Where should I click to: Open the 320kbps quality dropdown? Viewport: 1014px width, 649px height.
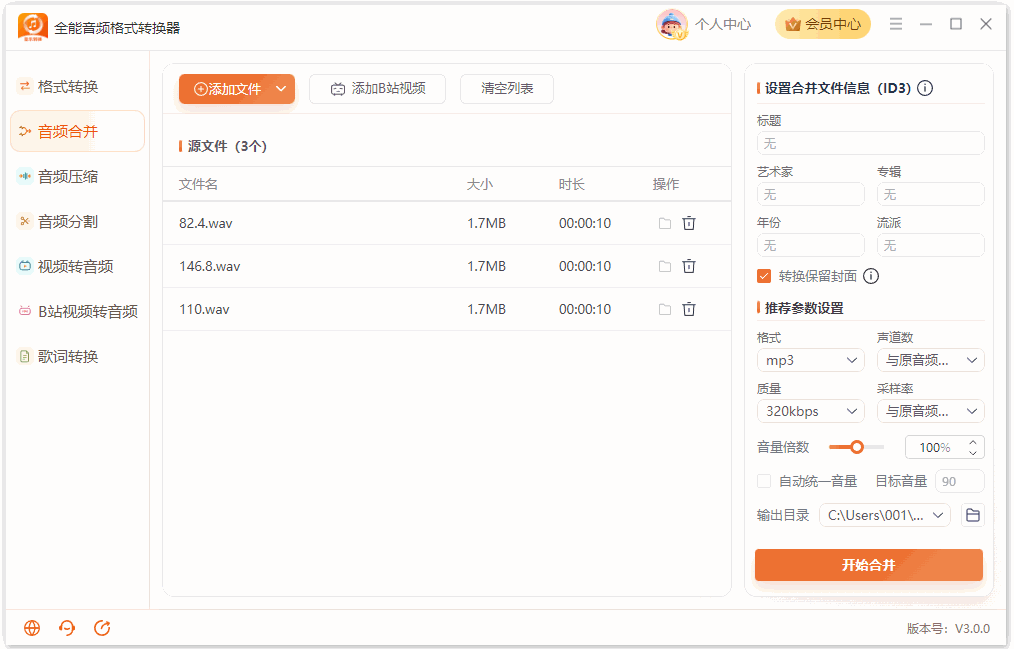pos(811,411)
